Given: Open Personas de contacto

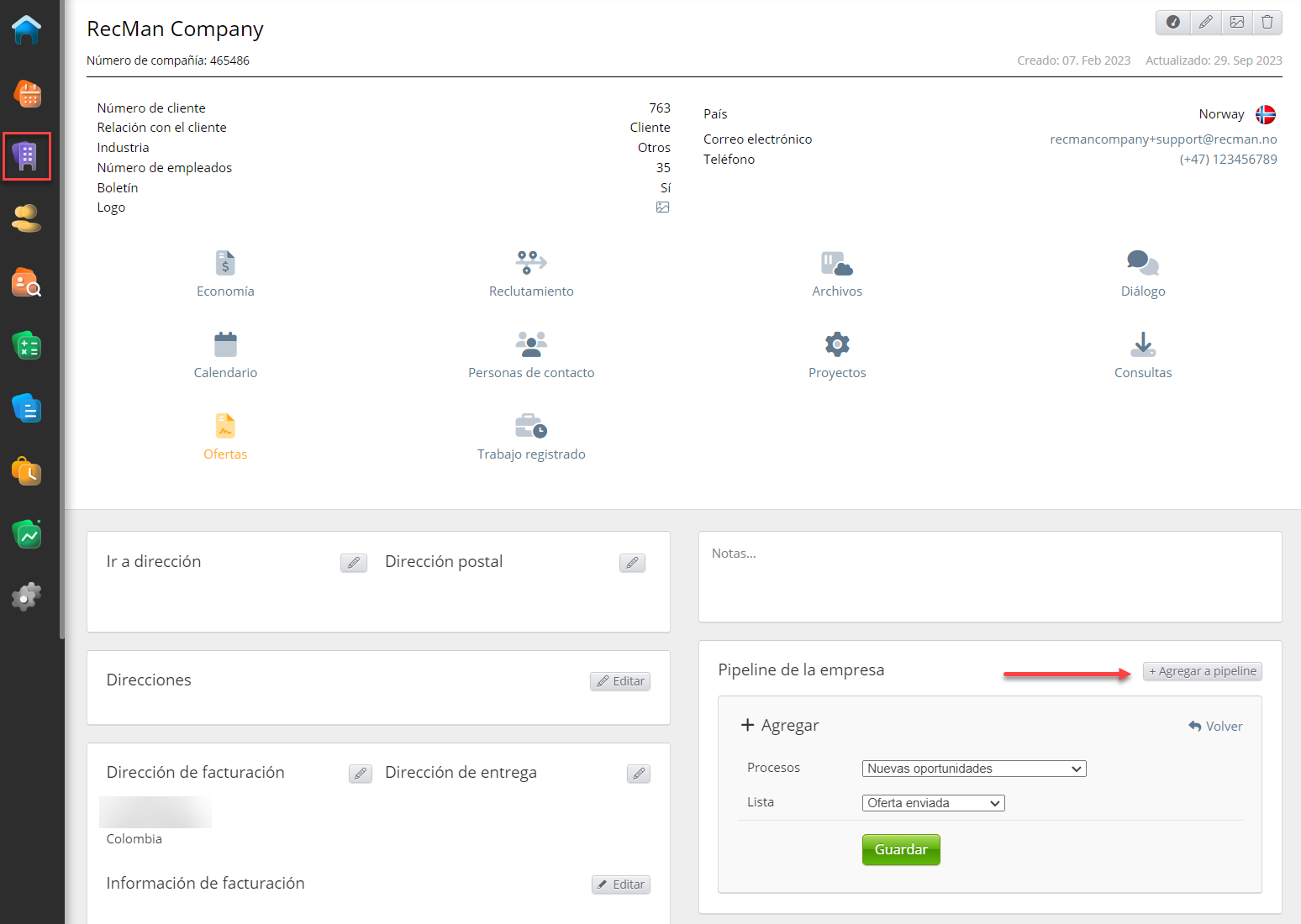Looking at the screenshot, I should 531,355.
